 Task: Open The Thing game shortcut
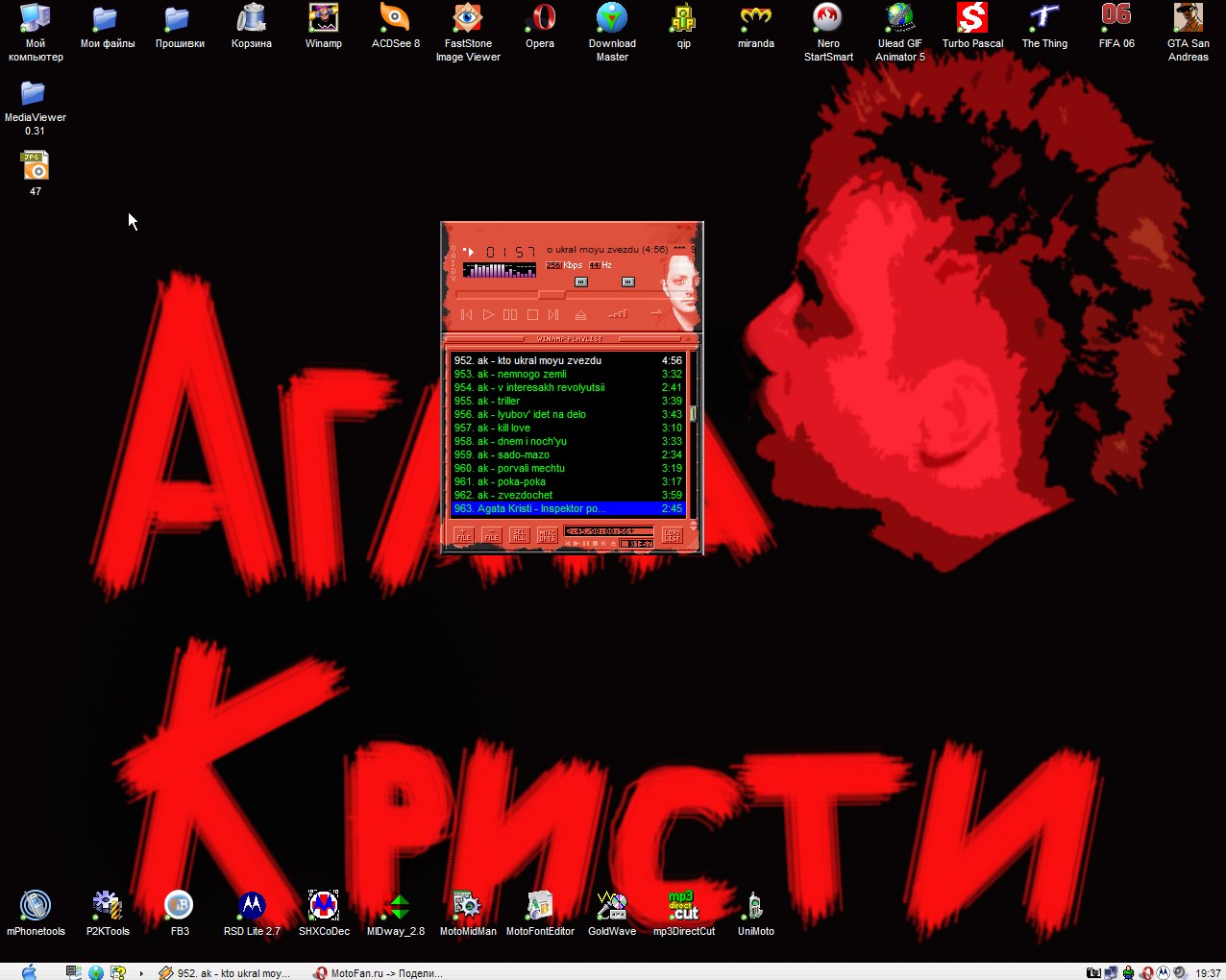(1044, 26)
